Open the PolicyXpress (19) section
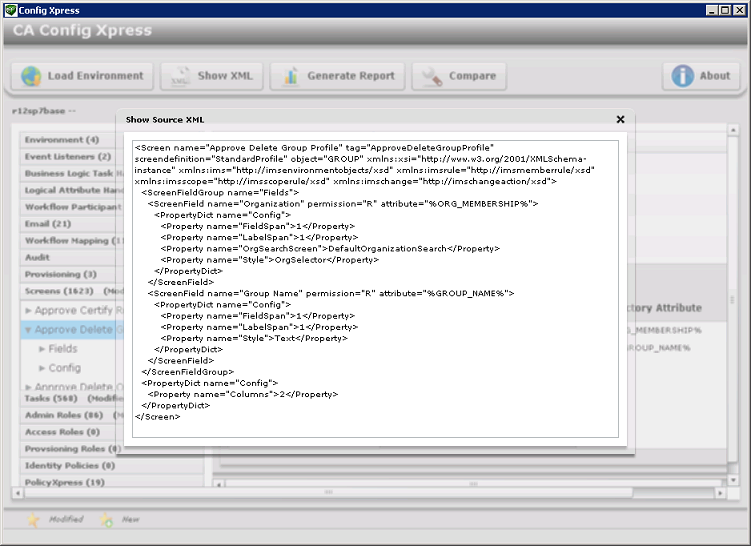Image resolution: width=751 pixels, height=546 pixels. tap(65, 483)
